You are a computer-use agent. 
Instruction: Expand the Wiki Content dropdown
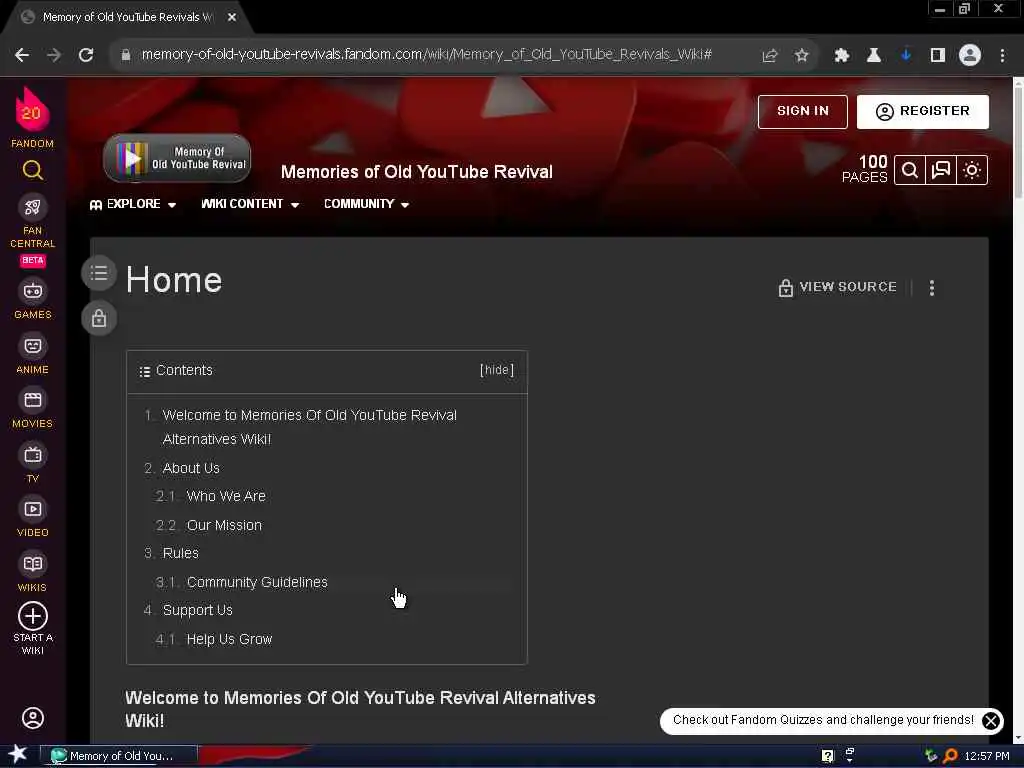tap(250, 204)
